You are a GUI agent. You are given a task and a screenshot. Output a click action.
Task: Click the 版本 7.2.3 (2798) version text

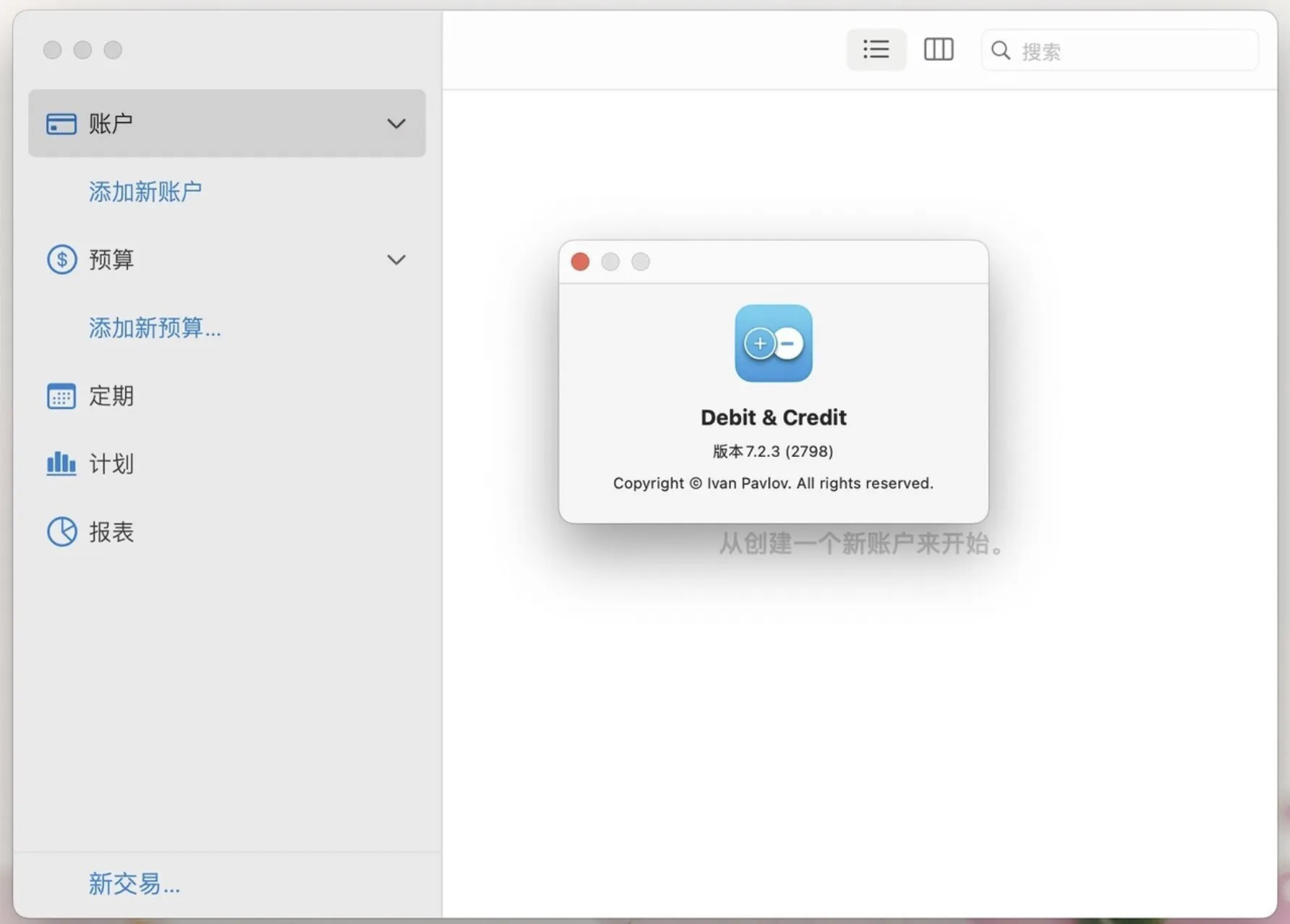[x=773, y=451]
